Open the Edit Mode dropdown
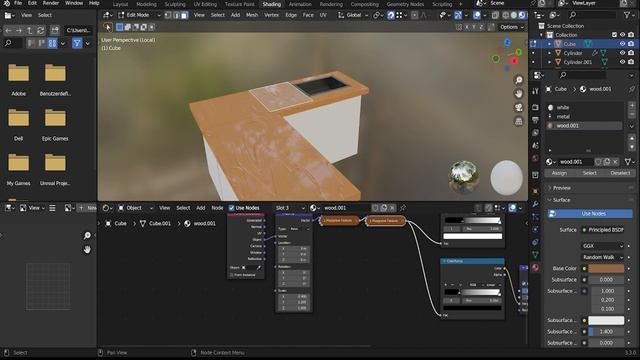Screen dimensions: 640x360 pyautogui.click(x=139, y=15)
